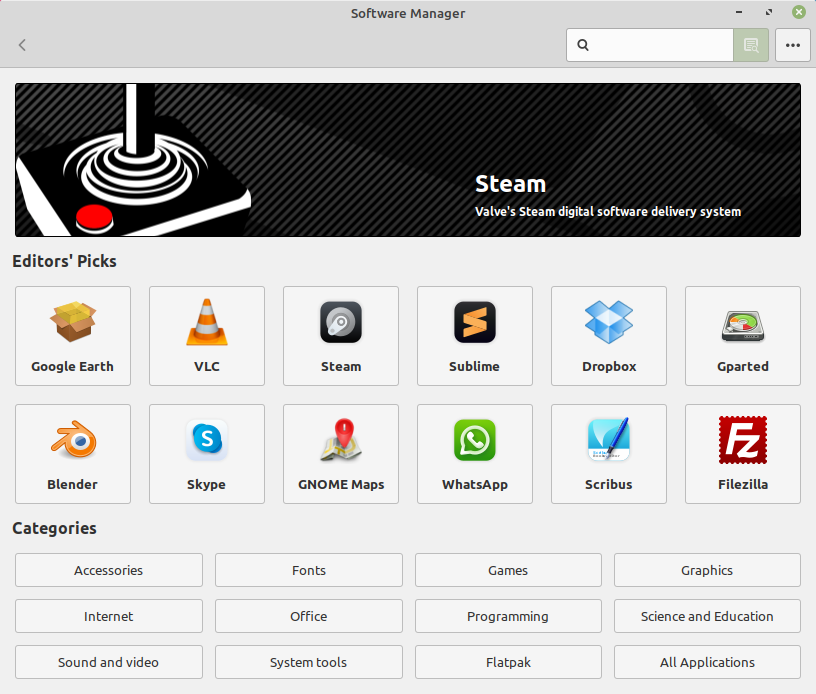
Task: Open the Gparted disk icon
Action: [743, 325]
